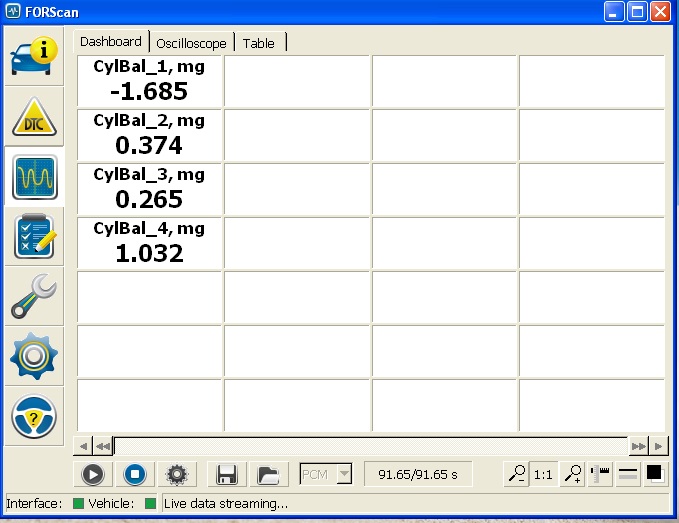Switch to the Oscilloscope tab
Screen dimensions: 679x523
191,43
